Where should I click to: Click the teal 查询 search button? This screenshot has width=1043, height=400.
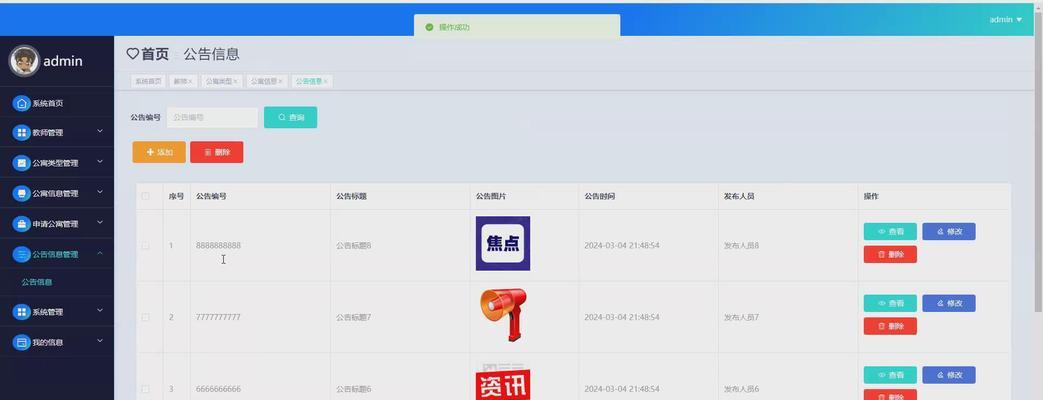(x=291, y=117)
